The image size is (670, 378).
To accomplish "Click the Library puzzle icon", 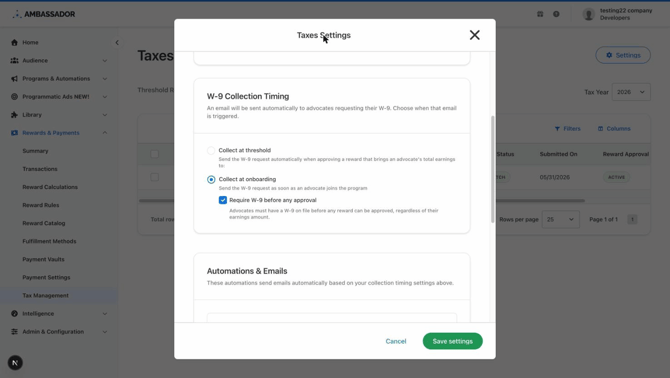I will pos(15,115).
